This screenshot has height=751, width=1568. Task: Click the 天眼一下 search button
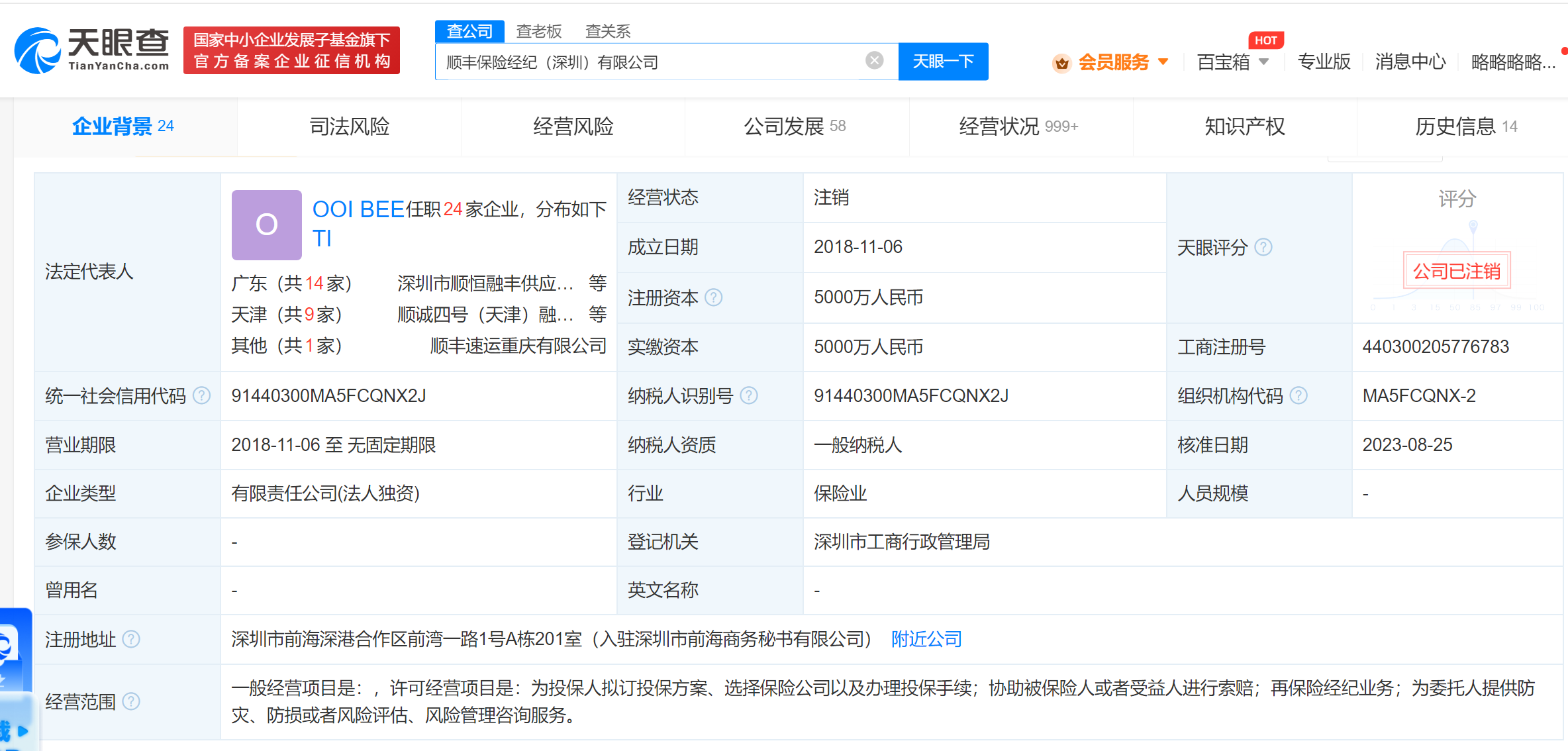click(x=943, y=62)
